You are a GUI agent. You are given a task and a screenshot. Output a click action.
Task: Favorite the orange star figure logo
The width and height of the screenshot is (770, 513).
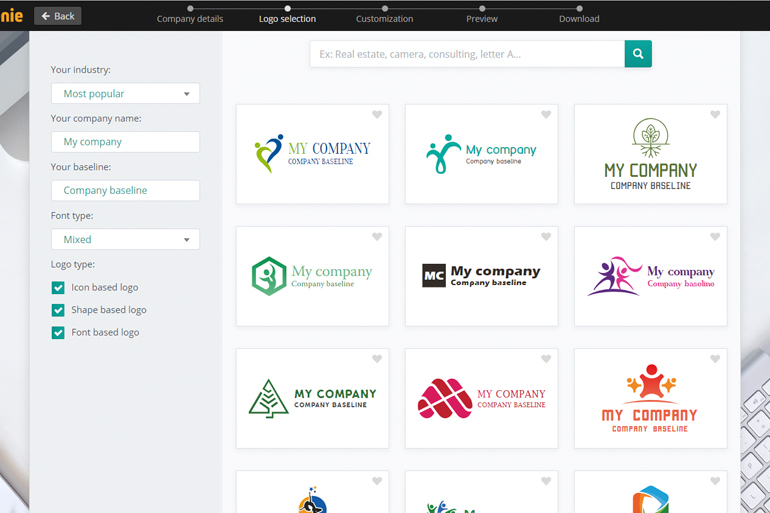715,359
